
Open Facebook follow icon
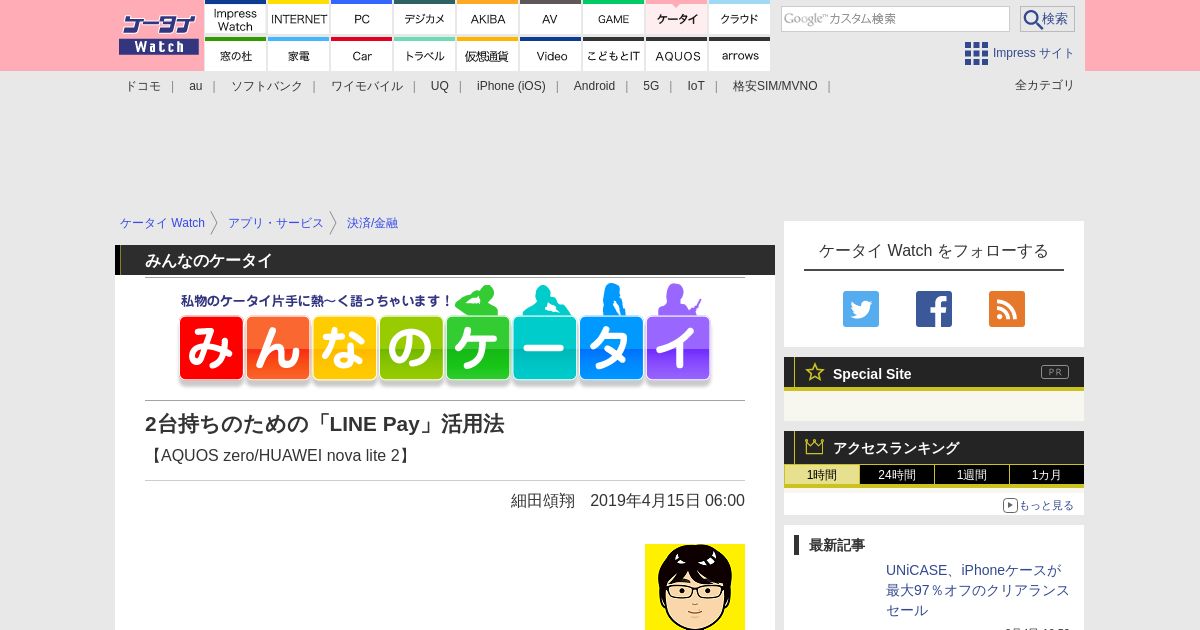tap(934, 309)
